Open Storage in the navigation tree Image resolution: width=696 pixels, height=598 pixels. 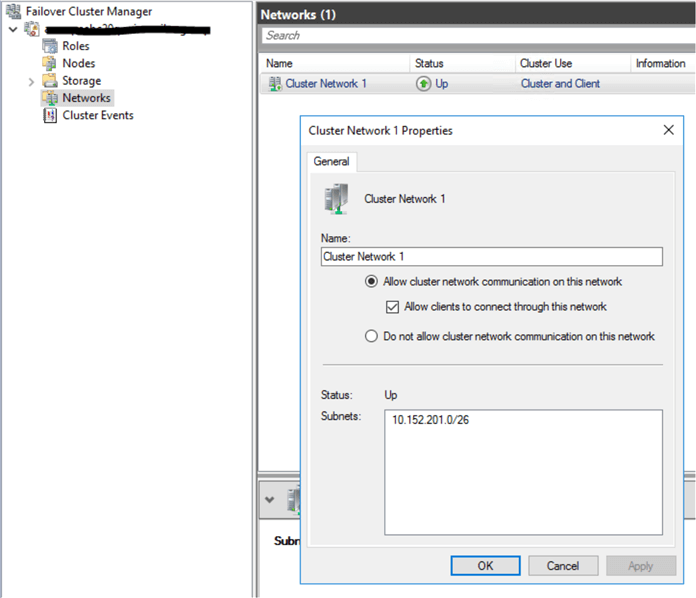coord(82,81)
